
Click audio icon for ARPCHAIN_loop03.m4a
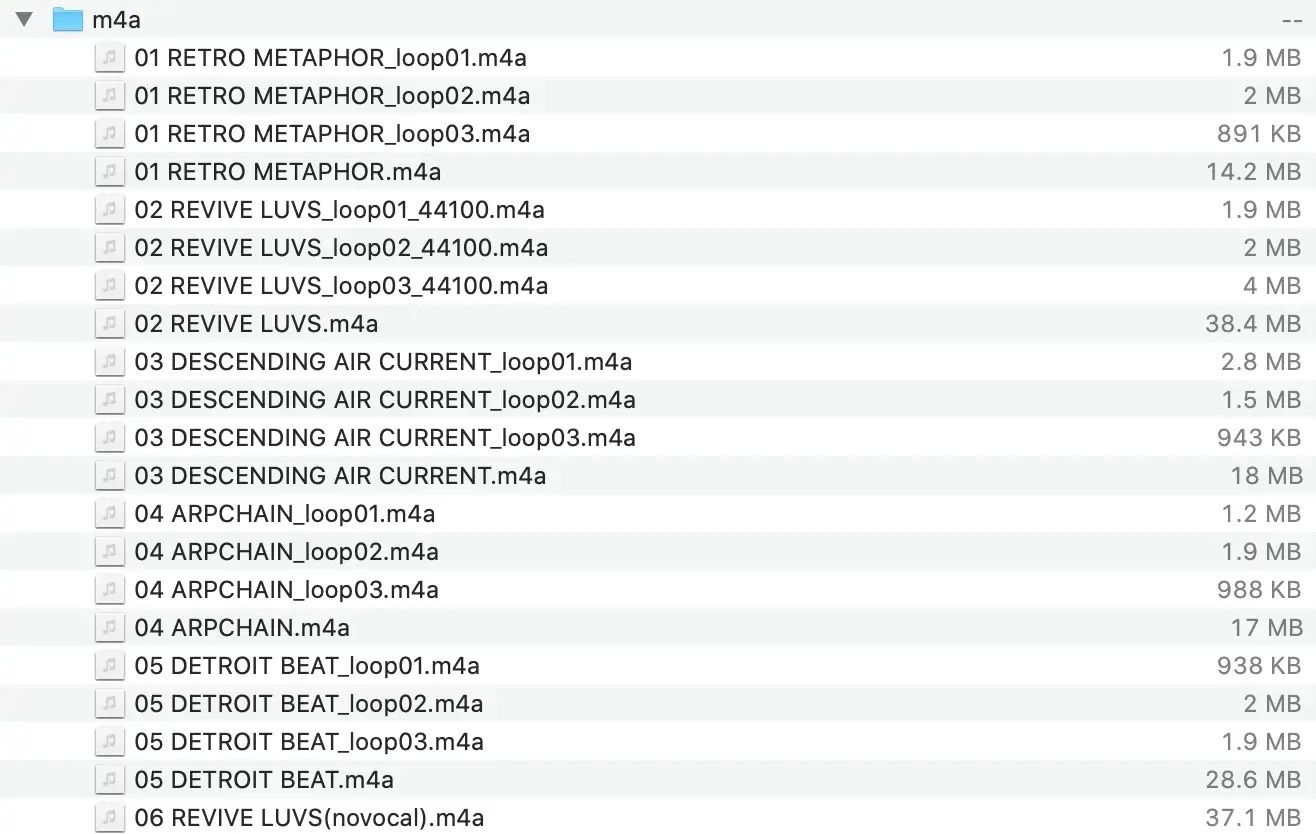[x=109, y=590]
